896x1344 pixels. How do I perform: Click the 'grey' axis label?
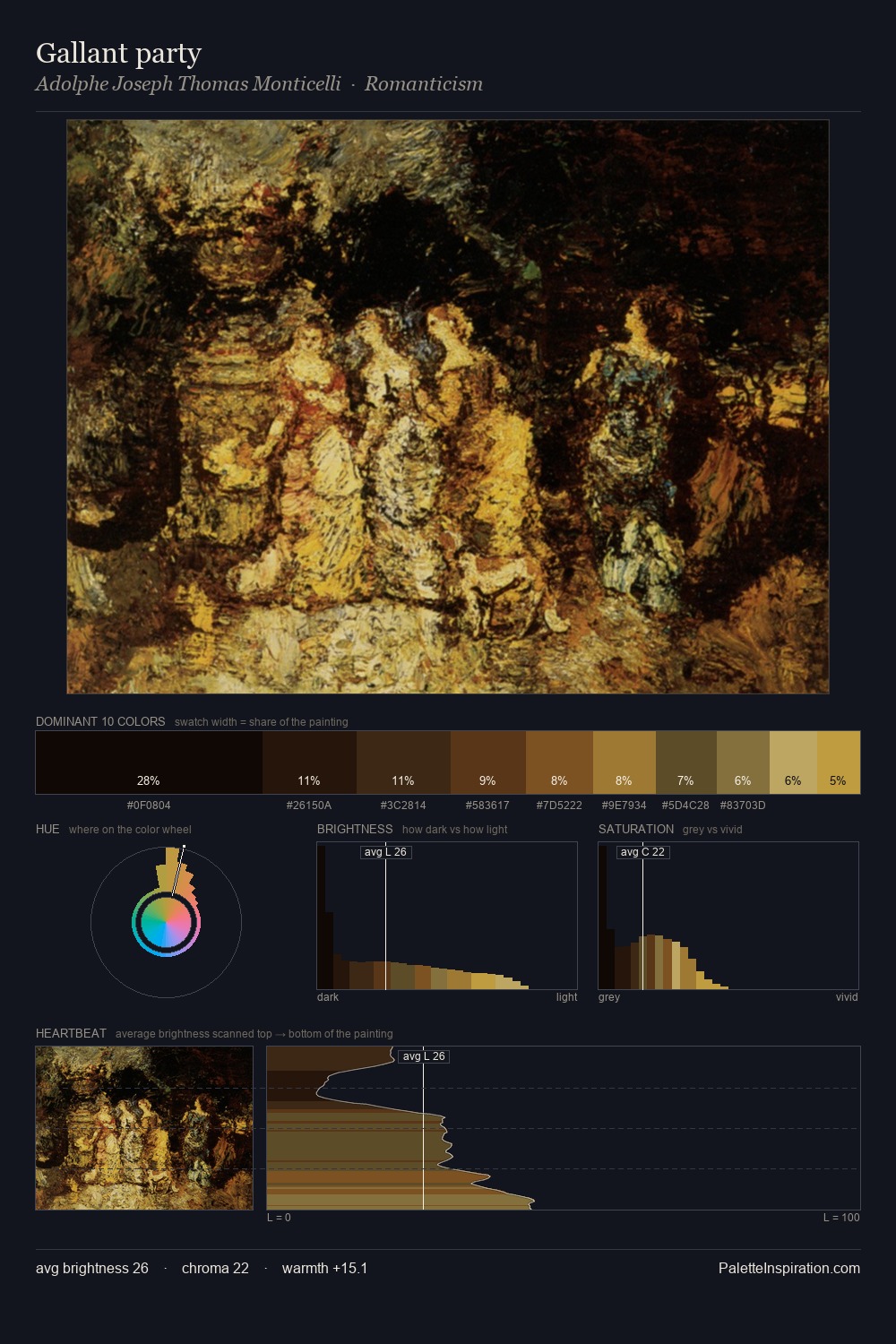pyautogui.click(x=609, y=996)
